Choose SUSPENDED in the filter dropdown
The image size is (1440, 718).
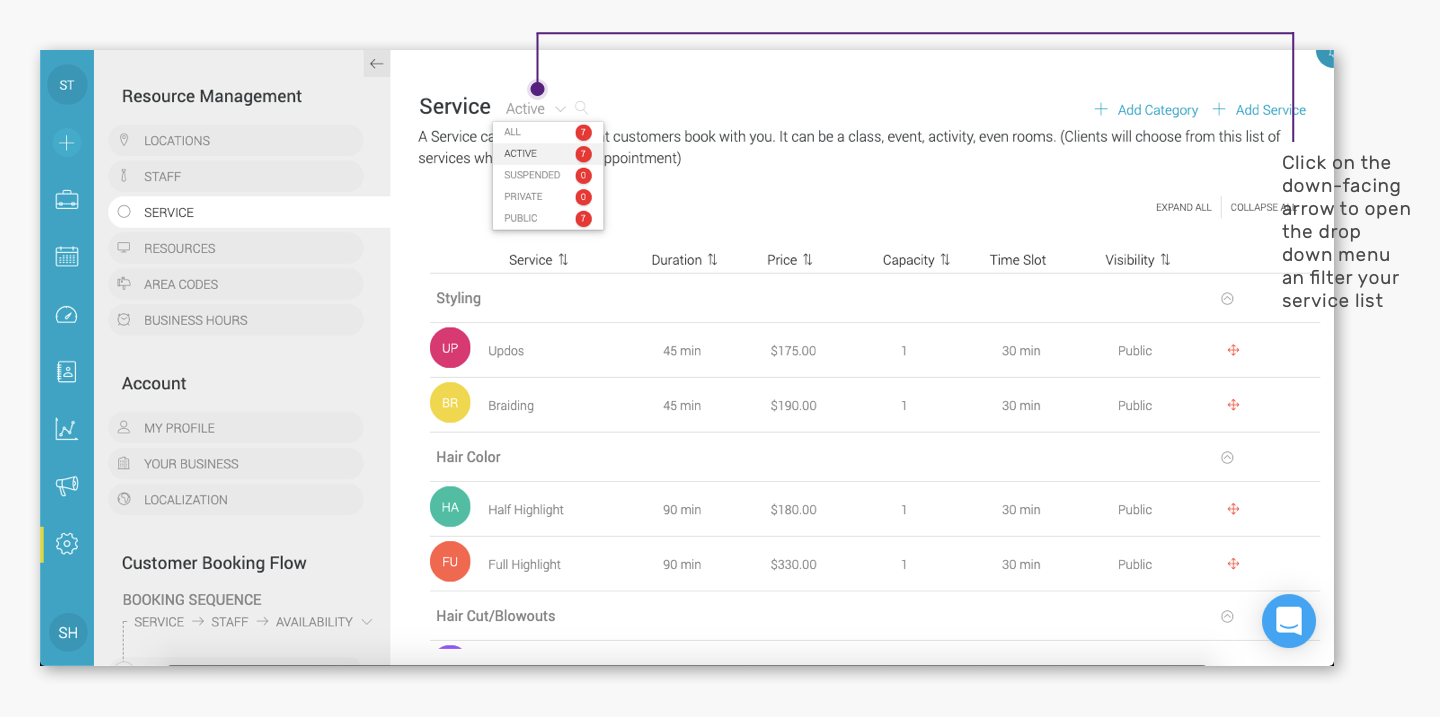click(548, 175)
